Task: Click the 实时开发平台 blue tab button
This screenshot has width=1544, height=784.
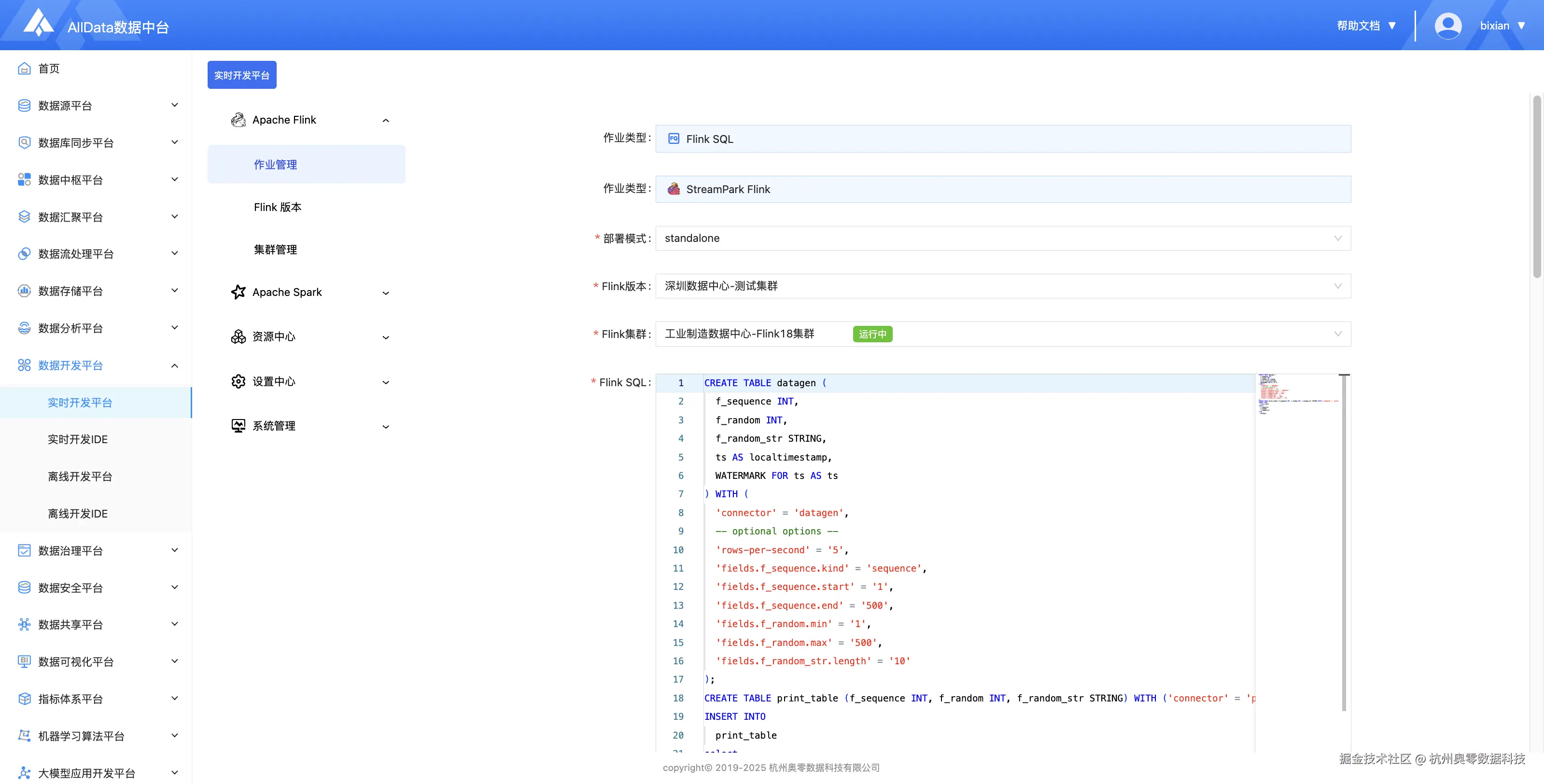Action: click(x=241, y=75)
